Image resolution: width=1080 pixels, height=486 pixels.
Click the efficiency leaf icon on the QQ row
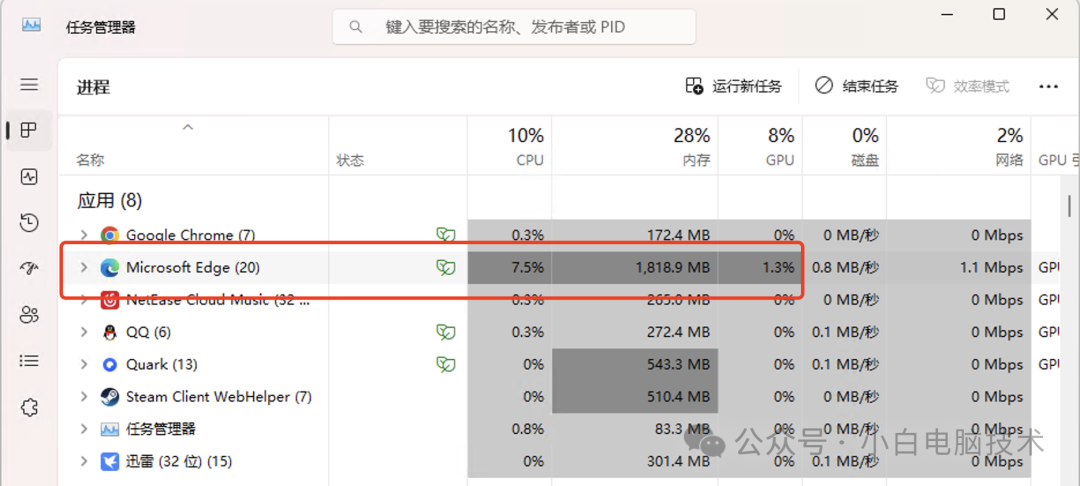point(446,332)
